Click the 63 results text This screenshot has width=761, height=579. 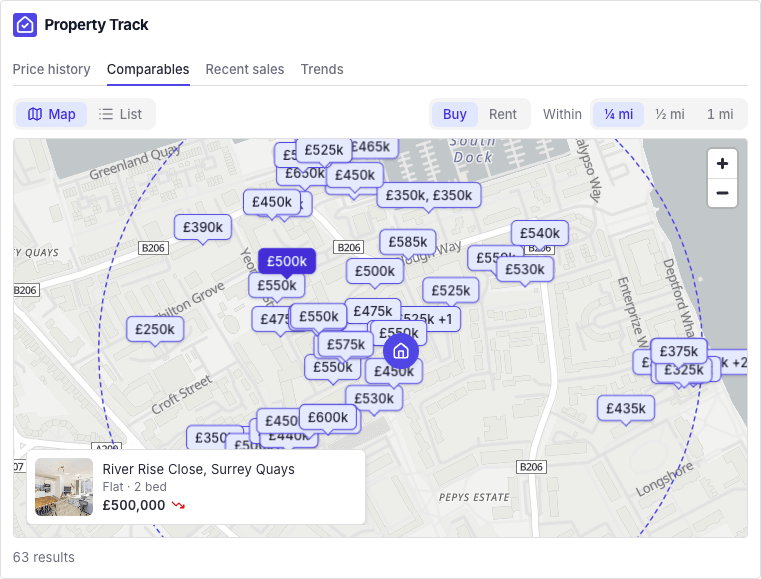click(44, 557)
